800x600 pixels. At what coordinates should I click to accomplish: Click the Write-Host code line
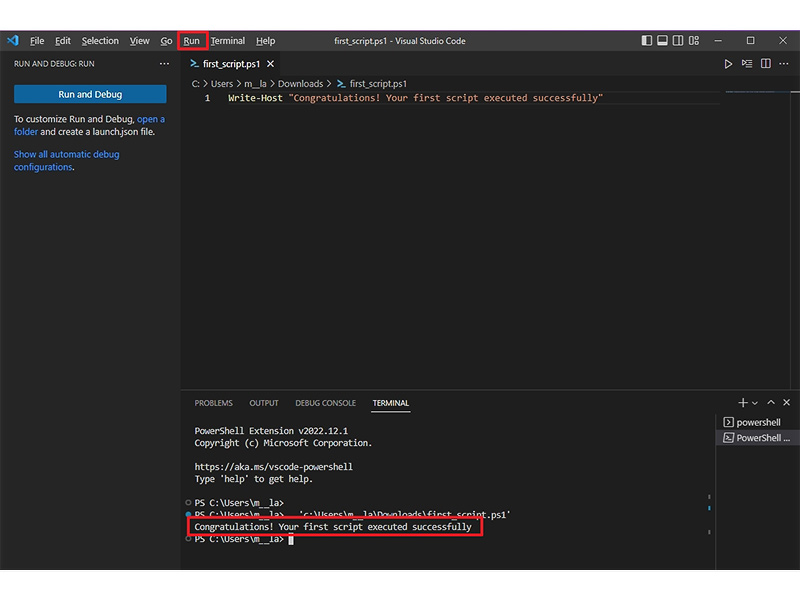[415, 98]
